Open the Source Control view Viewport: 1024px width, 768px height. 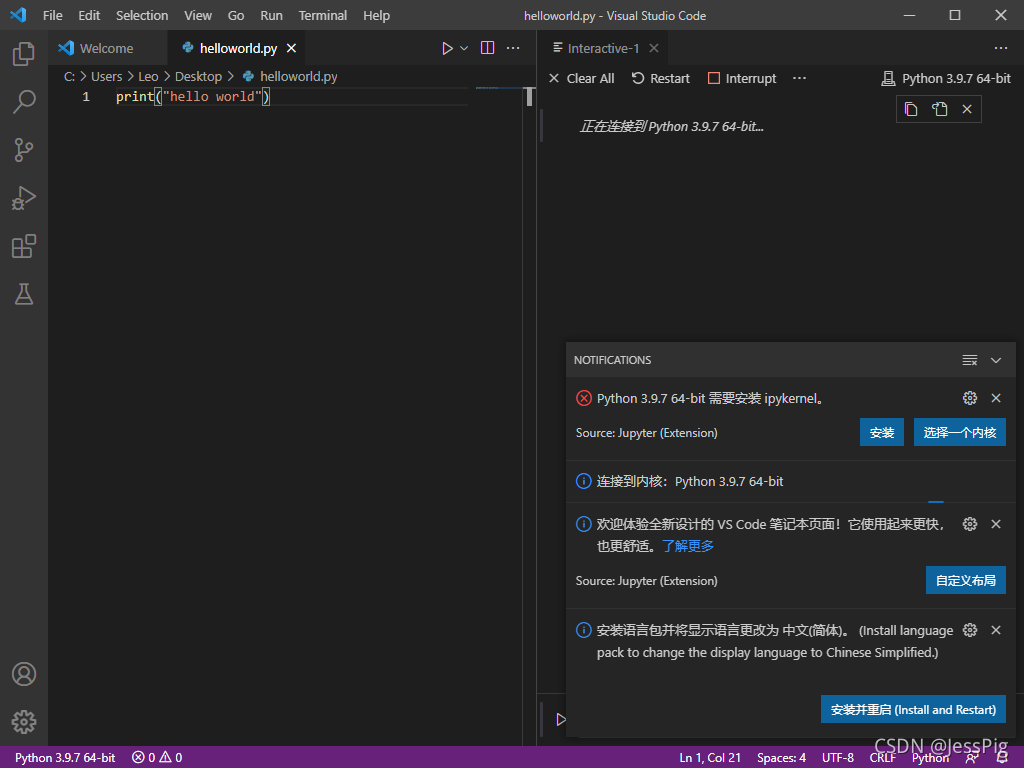pyautogui.click(x=24, y=150)
